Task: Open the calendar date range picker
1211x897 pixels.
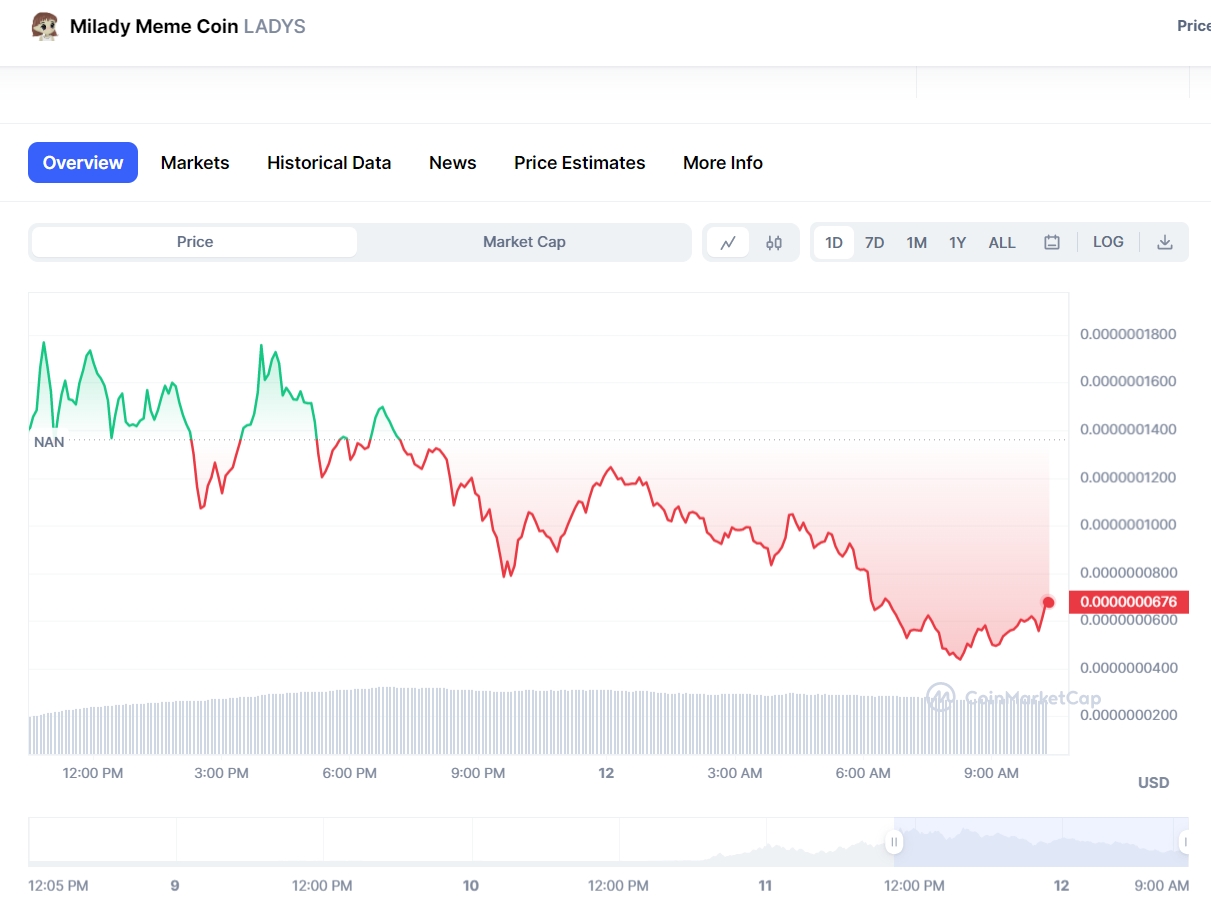Action: pyautogui.click(x=1052, y=242)
